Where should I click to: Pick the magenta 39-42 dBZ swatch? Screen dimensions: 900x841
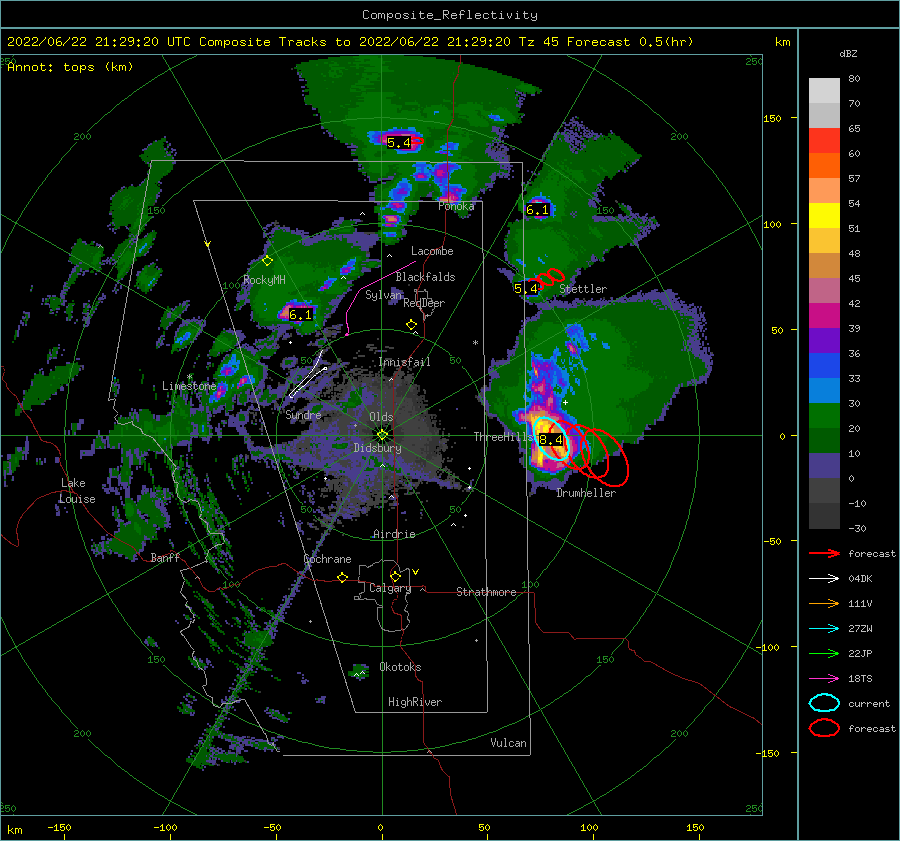(824, 316)
